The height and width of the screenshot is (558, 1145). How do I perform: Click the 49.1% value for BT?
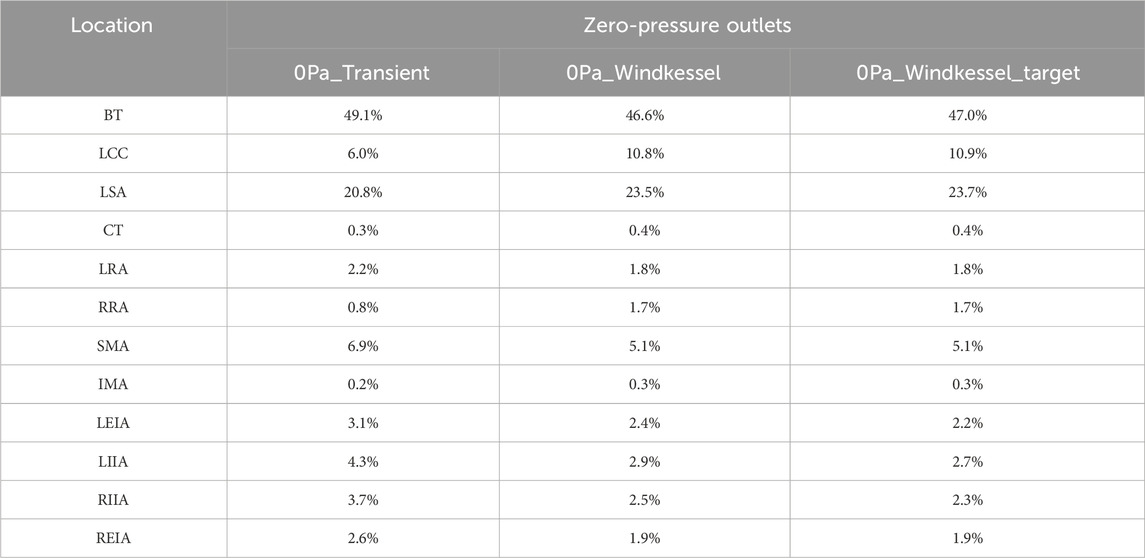362,116
